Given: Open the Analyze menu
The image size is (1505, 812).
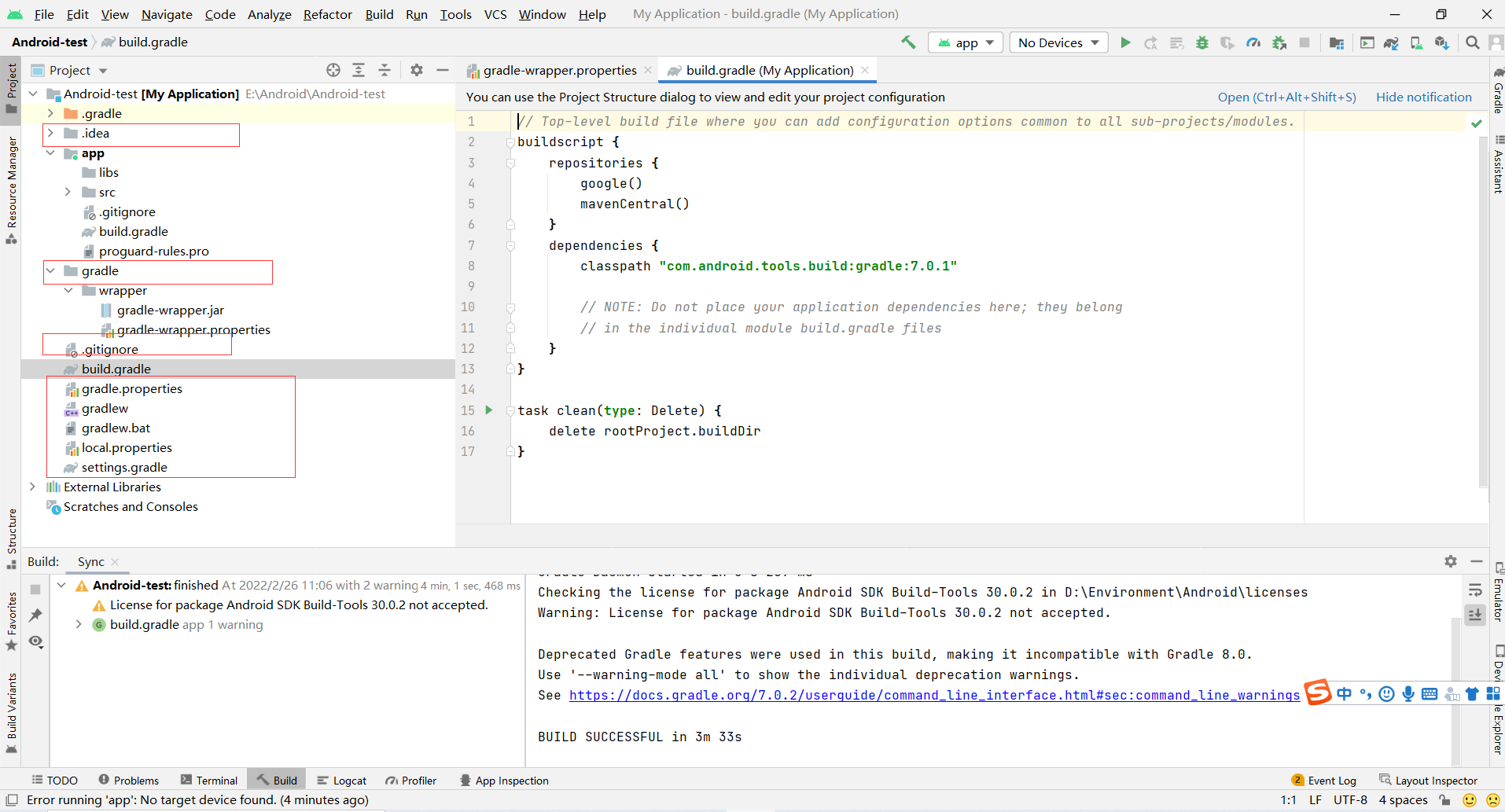Looking at the screenshot, I should pyautogui.click(x=270, y=14).
